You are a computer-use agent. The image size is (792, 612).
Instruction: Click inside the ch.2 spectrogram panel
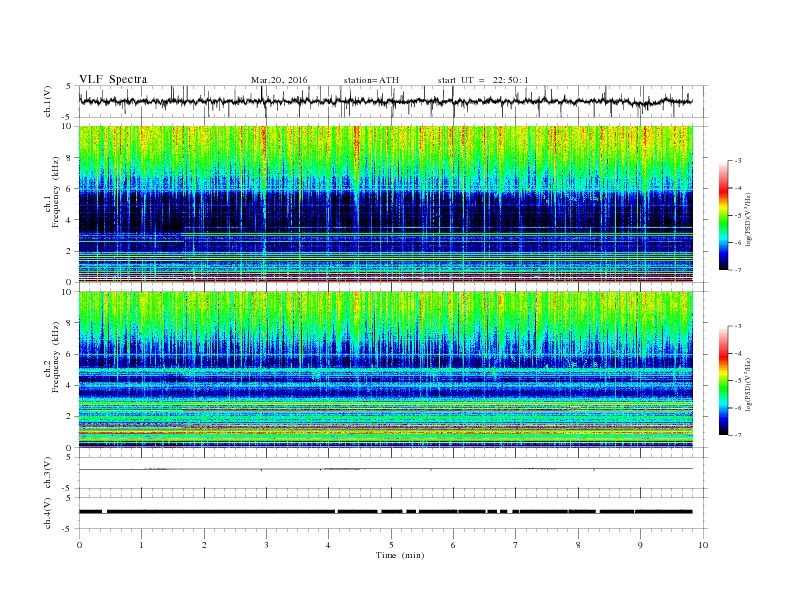pyautogui.click(x=385, y=369)
